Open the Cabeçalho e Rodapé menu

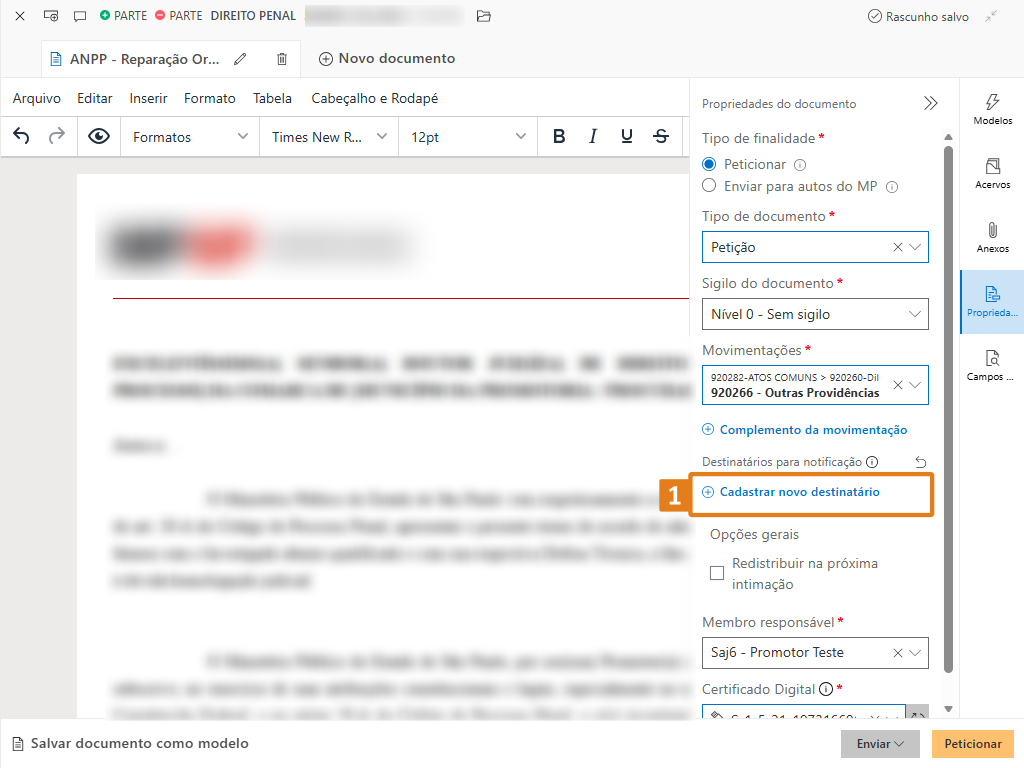pos(374,98)
